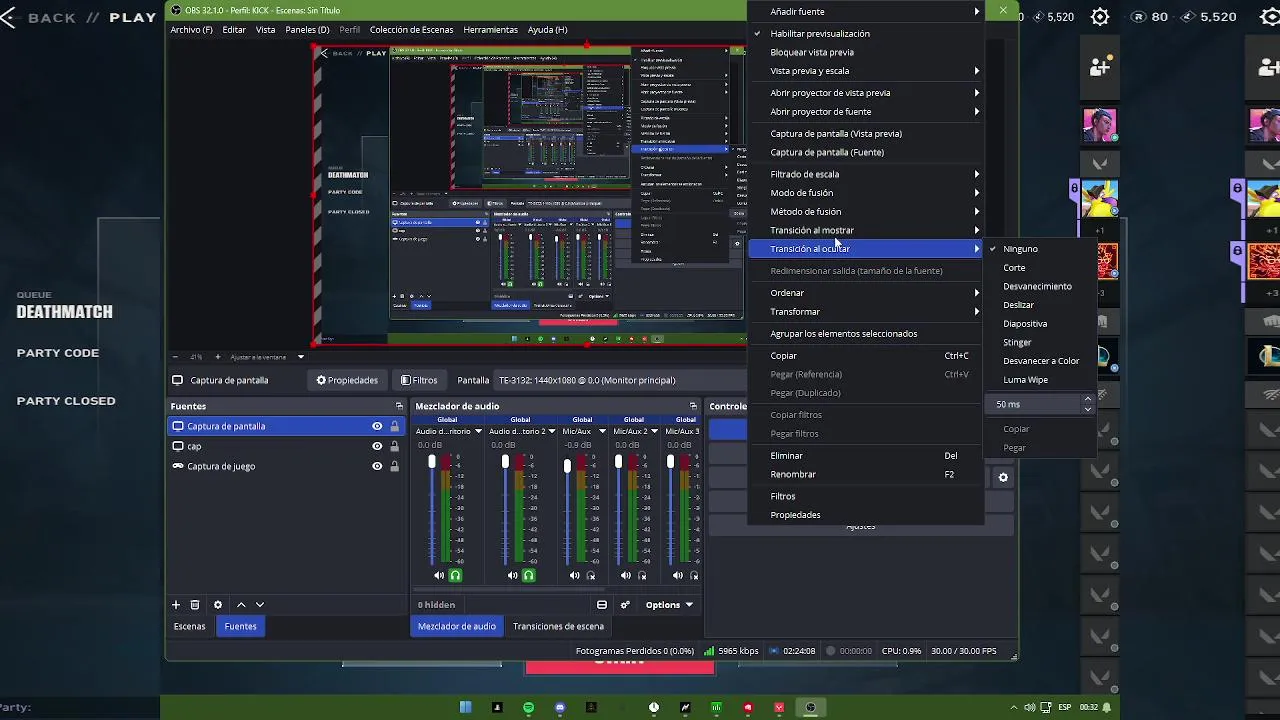Open Audio del escritorio channel dropdown arrow

478,432
